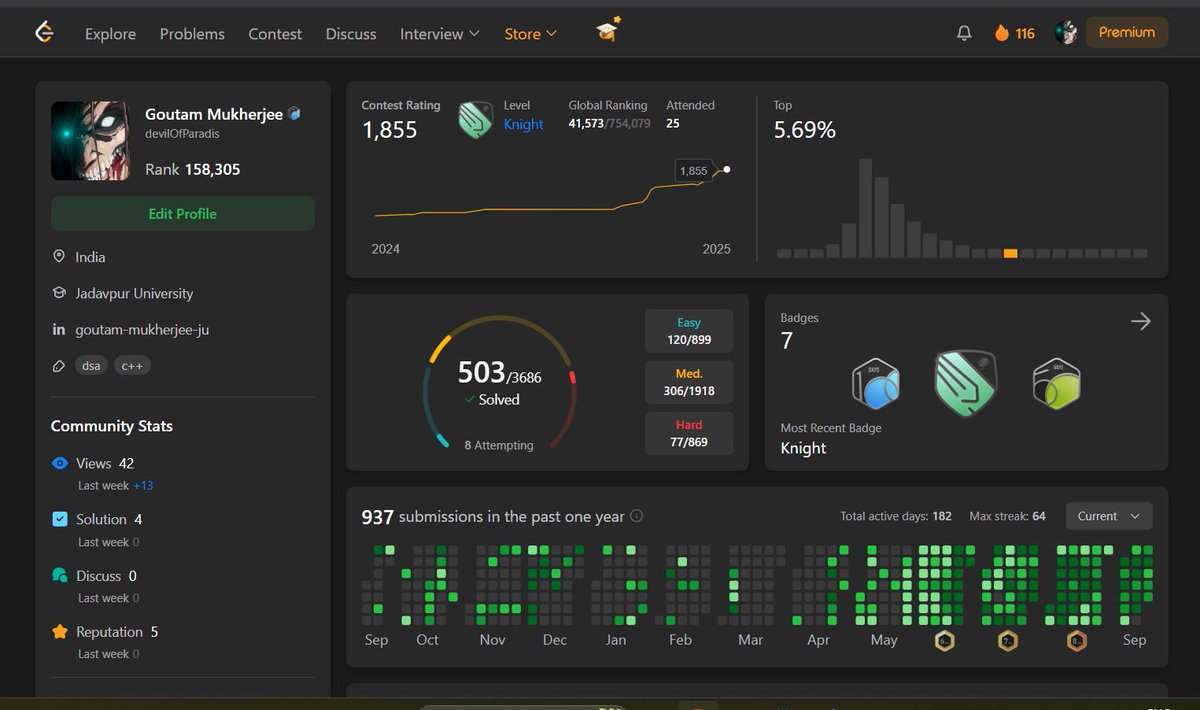Click the Rank 158,305 text
The image size is (1200, 710).
pyautogui.click(x=193, y=169)
